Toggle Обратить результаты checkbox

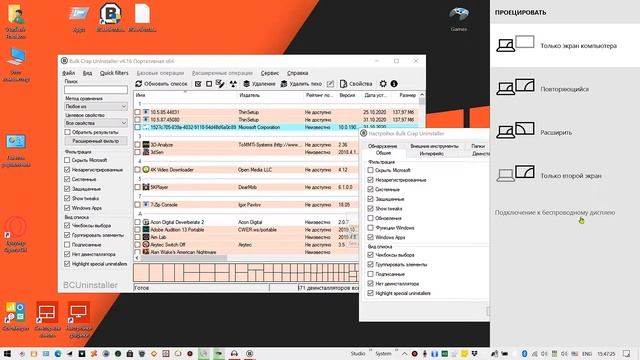tap(67, 132)
